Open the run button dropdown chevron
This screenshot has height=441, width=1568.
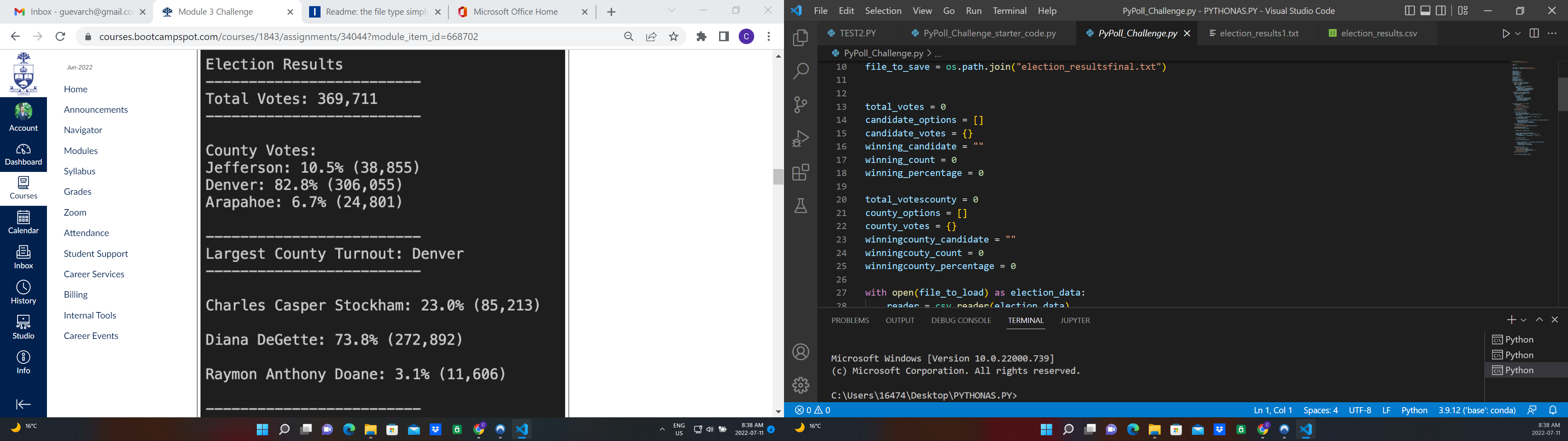pos(1517,33)
